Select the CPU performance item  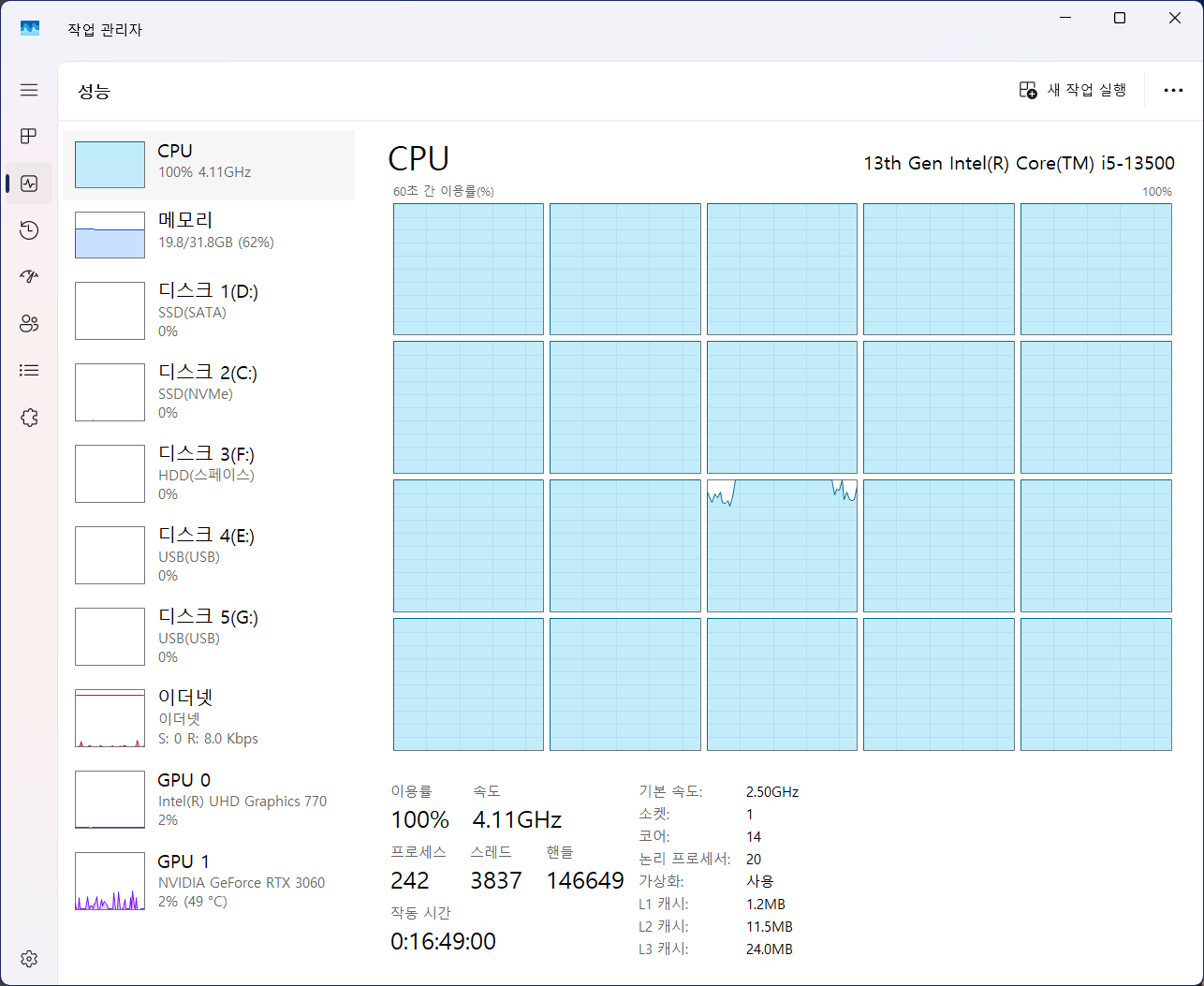(209, 165)
